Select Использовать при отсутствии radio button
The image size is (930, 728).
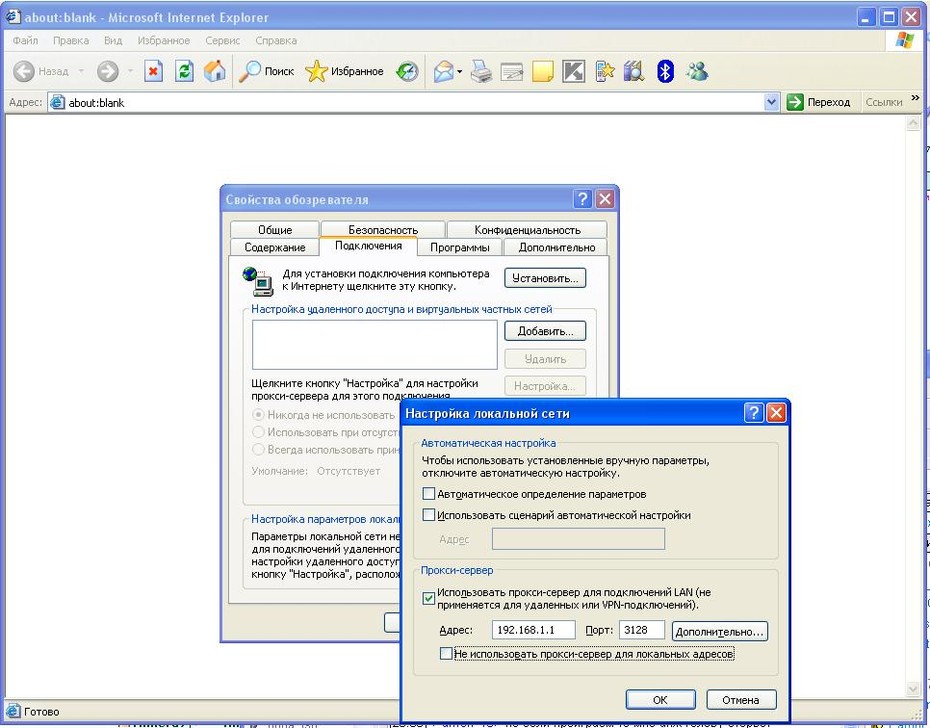(258, 432)
